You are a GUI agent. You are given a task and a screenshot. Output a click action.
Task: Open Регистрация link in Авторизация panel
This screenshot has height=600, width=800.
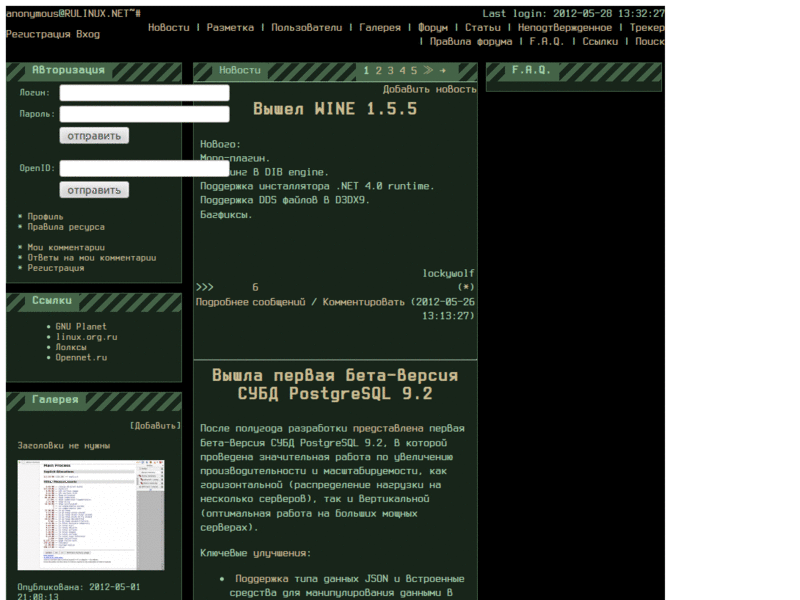[x=56, y=268]
